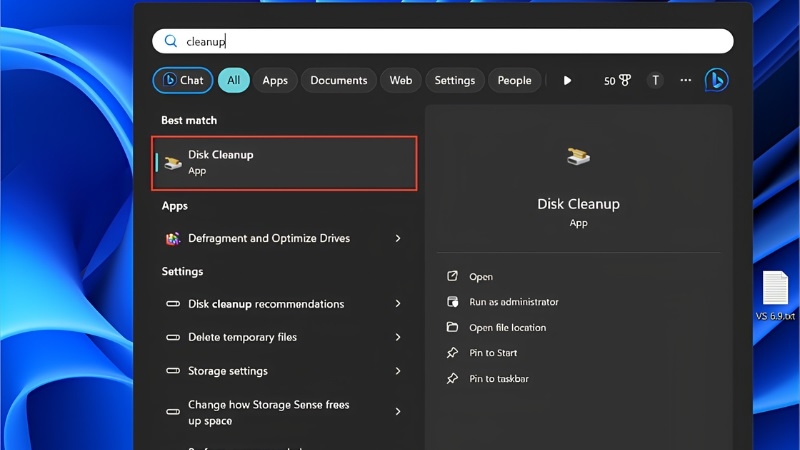Click the Bing chat icon at right

pos(716,80)
